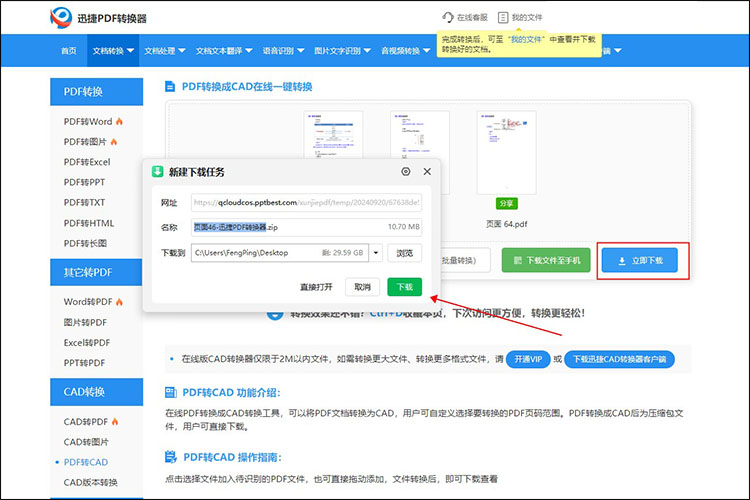Open CAD转PDF in sidebar
Image resolution: width=750 pixels, height=500 pixels.
click(86, 422)
